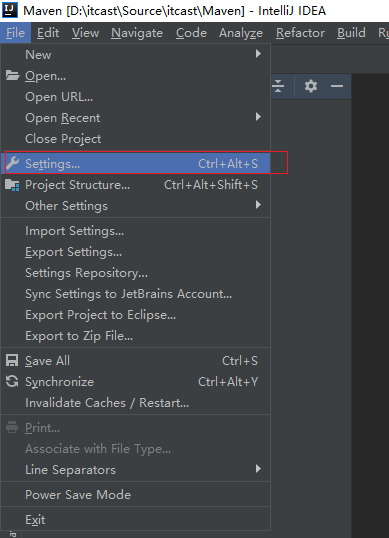Click the Save All floppy disk icon

point(12,361)
